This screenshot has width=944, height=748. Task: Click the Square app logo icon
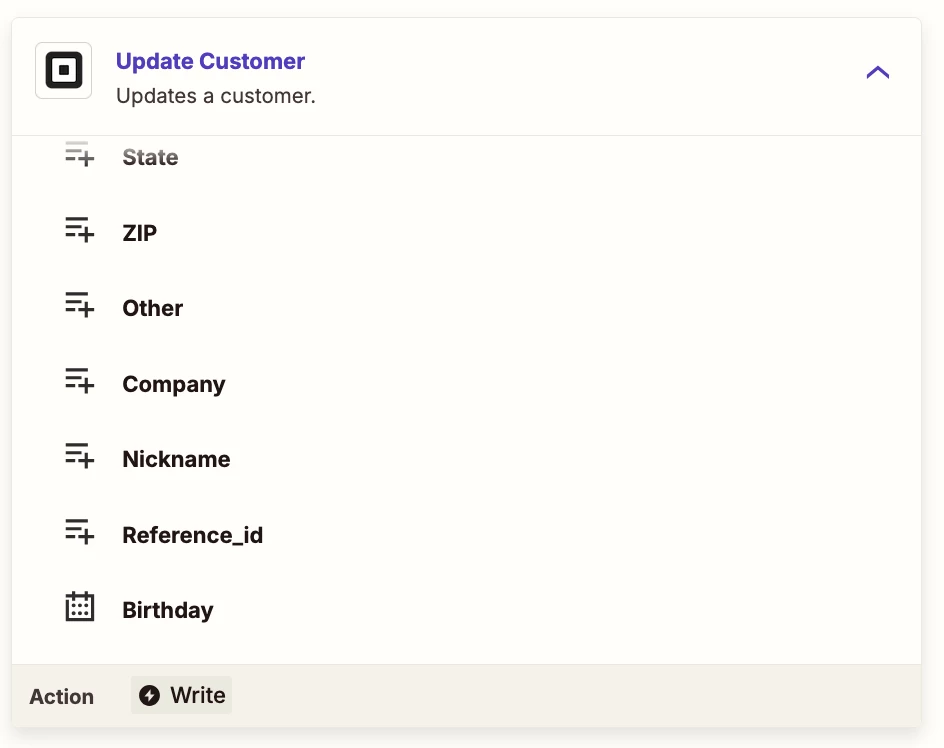pyautogui.click(x=63, y=70)
